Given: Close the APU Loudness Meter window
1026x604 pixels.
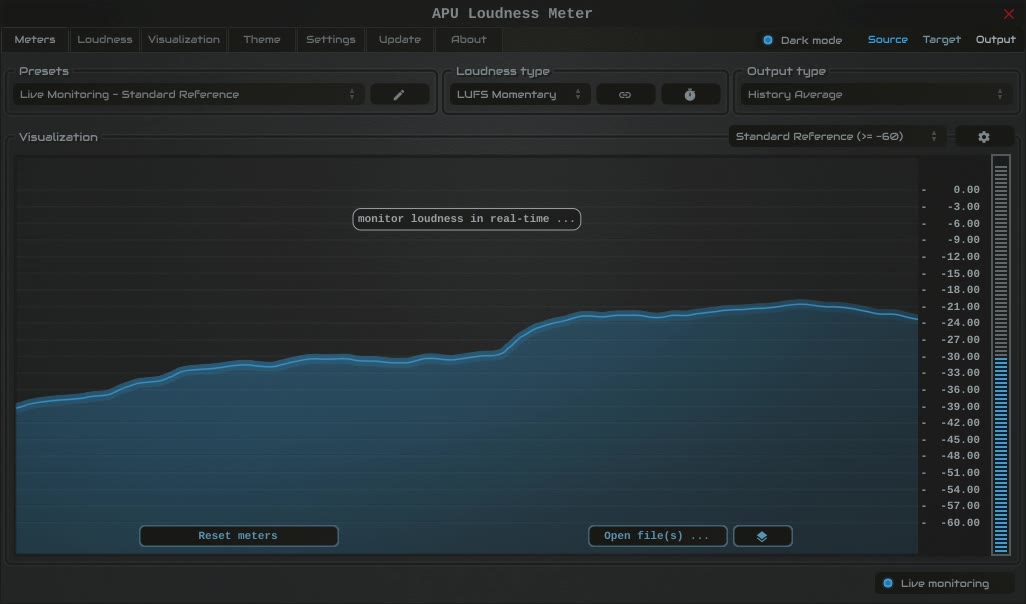Looking at the screenshot, I should pyautogui.click(x=1008, y=14).
